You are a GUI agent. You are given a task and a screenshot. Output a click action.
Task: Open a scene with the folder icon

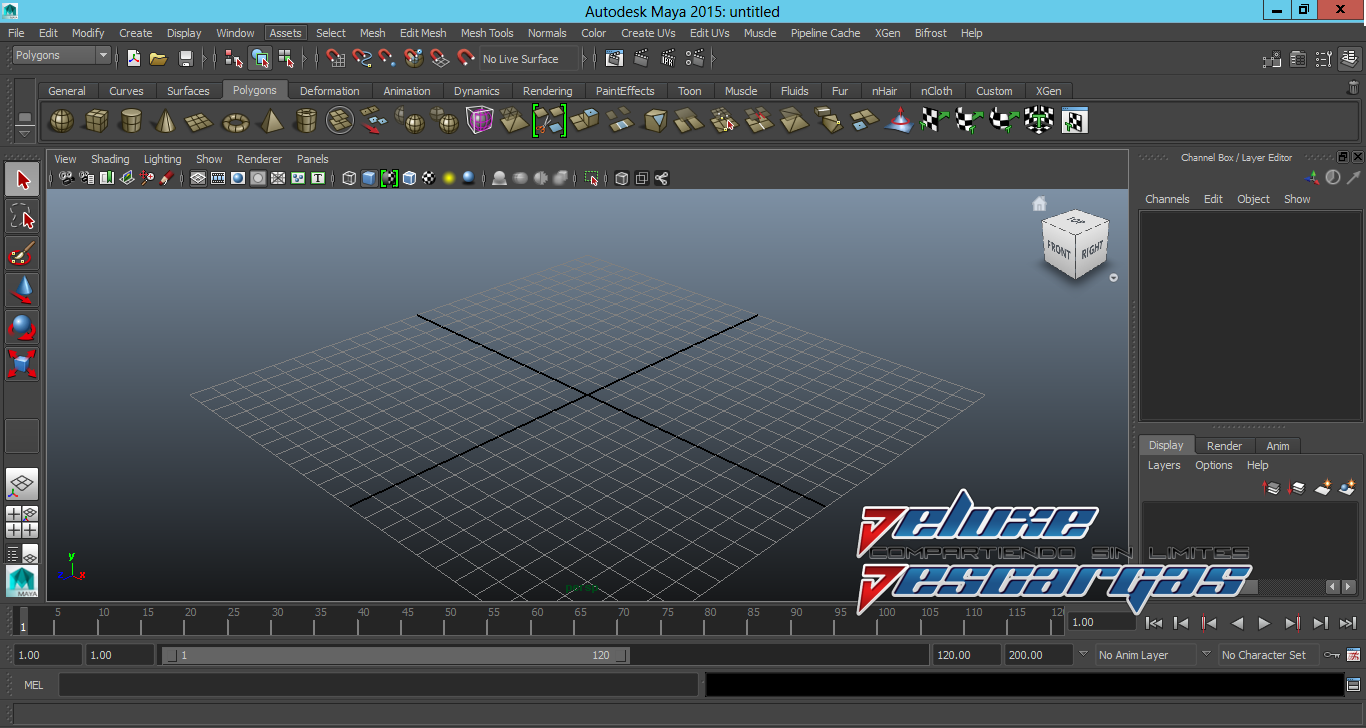(158, 59)
